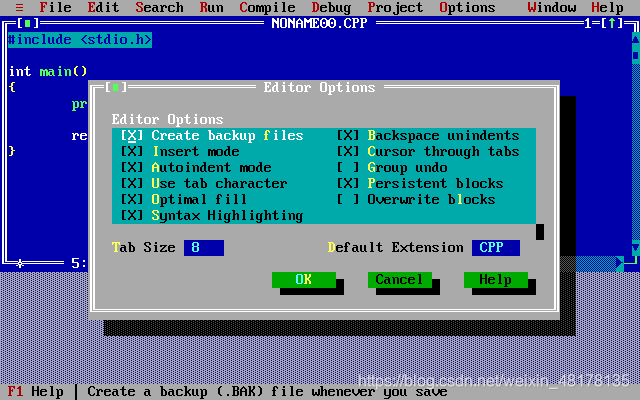Click F1 Help in the status bar
This screenshot has height=400, width=640.
pos(36,392)
